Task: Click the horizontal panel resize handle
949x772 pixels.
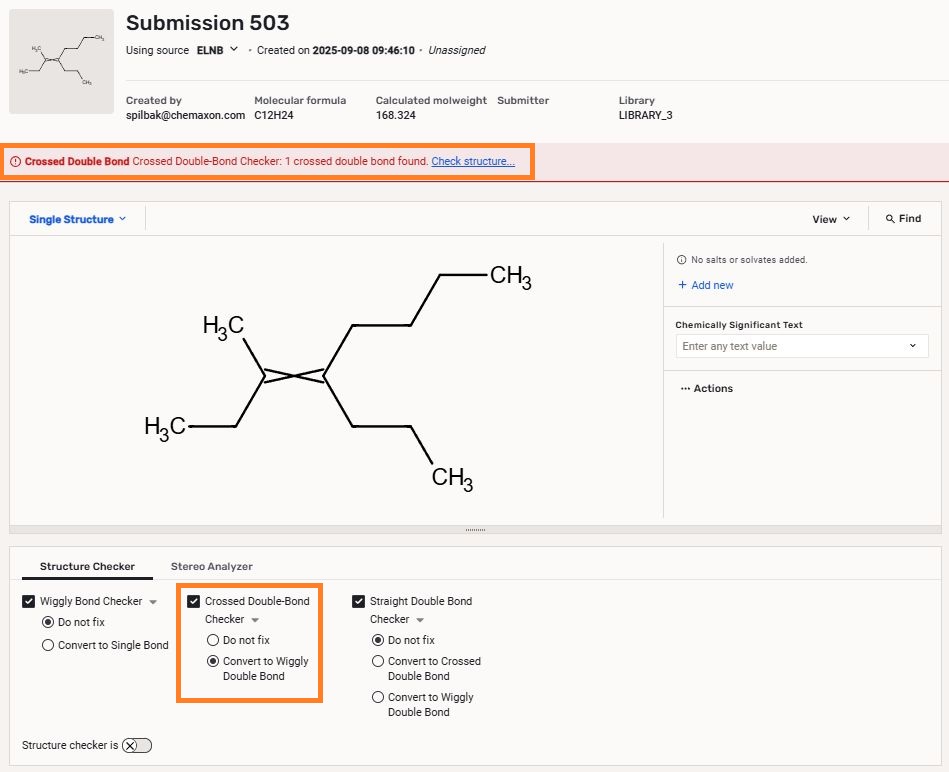Action: (475, 530)
